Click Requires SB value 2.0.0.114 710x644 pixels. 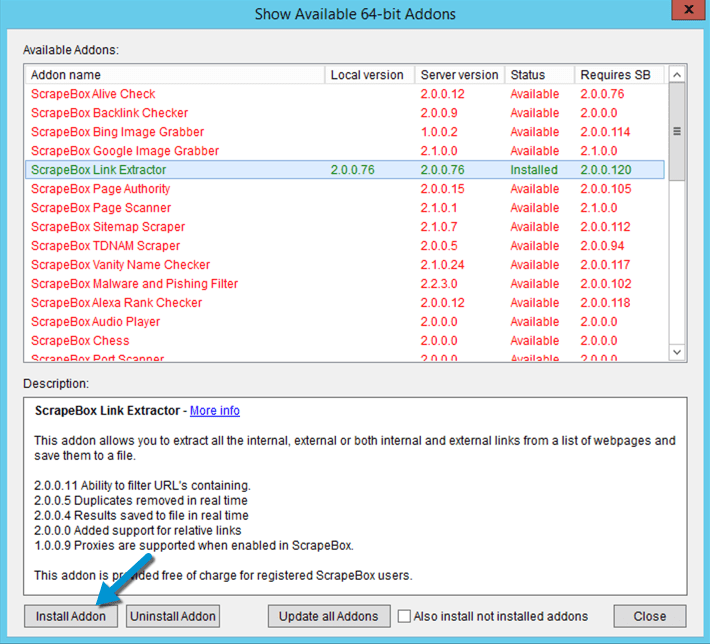(605, 132)
